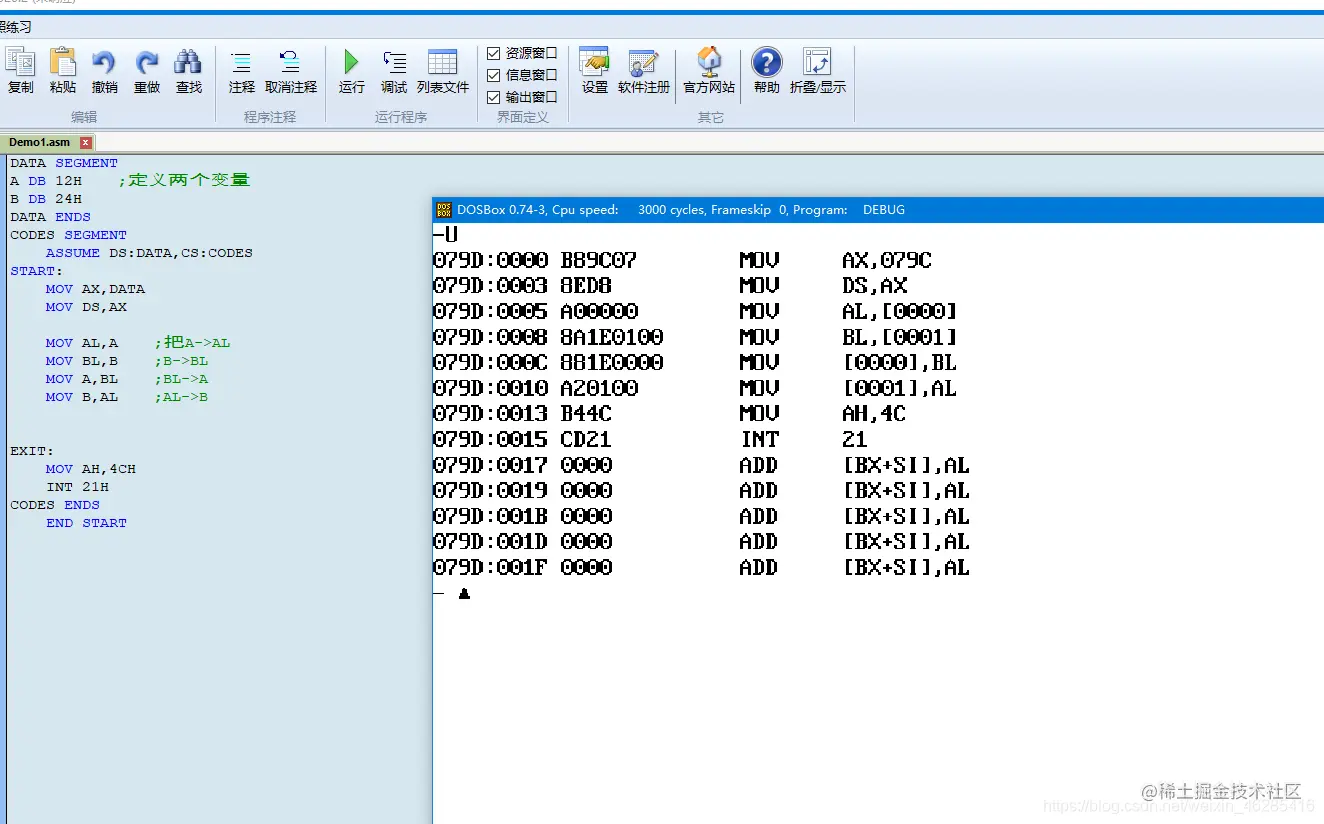Viewport: 1324px width, 824px height.
Task: Toggle the 输出窗口 checkbox
Action: (x=493, y=97)
